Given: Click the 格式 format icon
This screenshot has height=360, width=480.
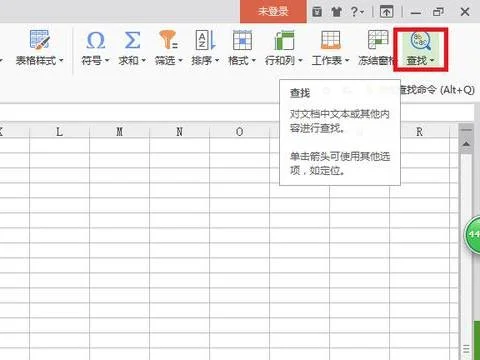Looking at the screenshot, I should (x=242, y=40).
